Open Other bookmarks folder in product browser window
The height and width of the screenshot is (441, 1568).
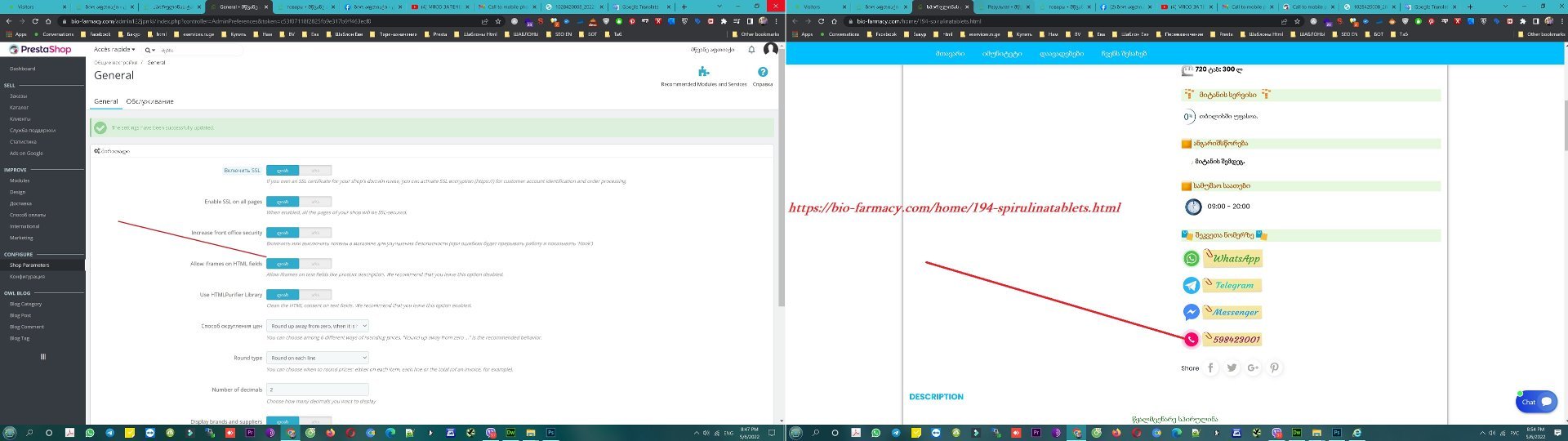(x=1542, y=34)
